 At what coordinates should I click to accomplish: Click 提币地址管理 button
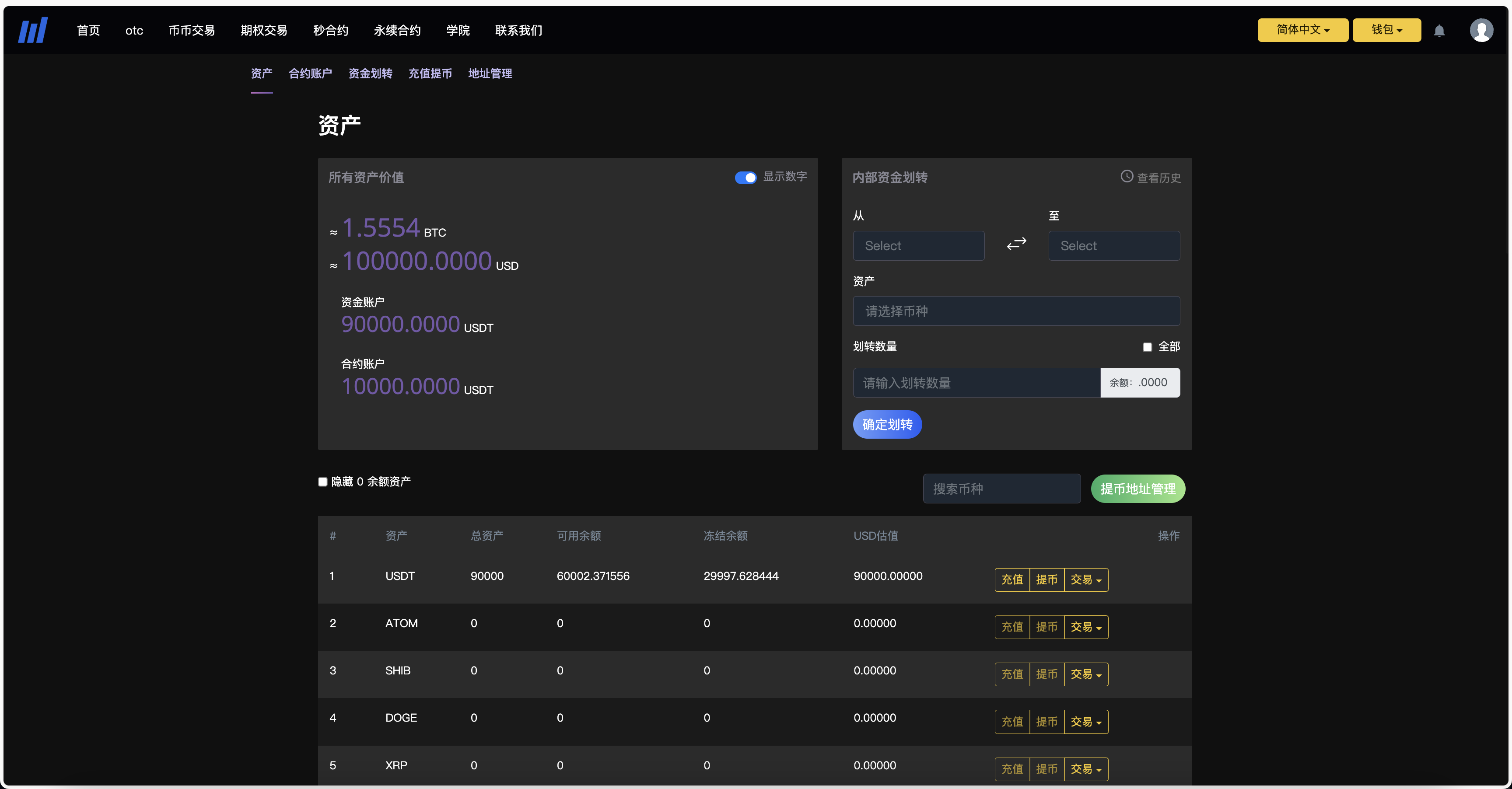coord(1138,489)
